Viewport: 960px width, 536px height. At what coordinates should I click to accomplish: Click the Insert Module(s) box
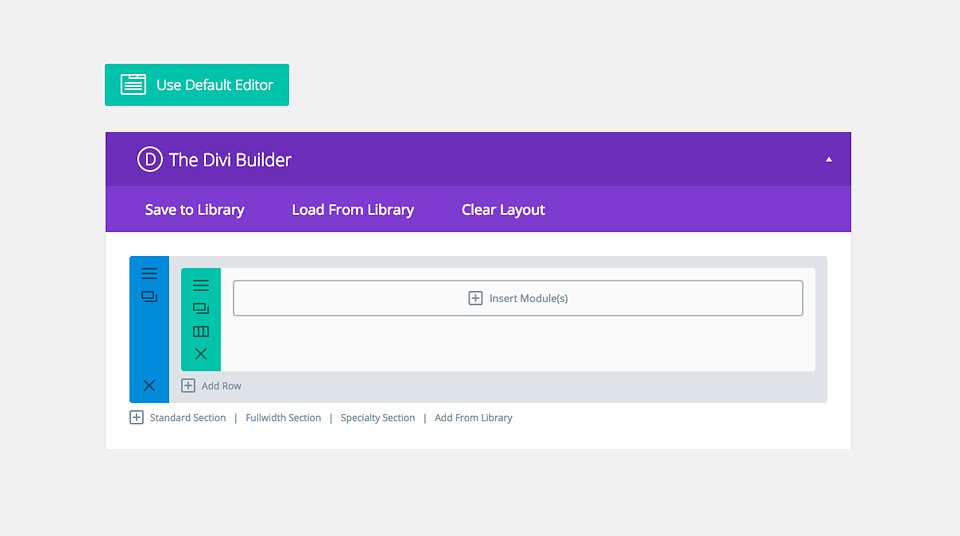pos(518,298)
